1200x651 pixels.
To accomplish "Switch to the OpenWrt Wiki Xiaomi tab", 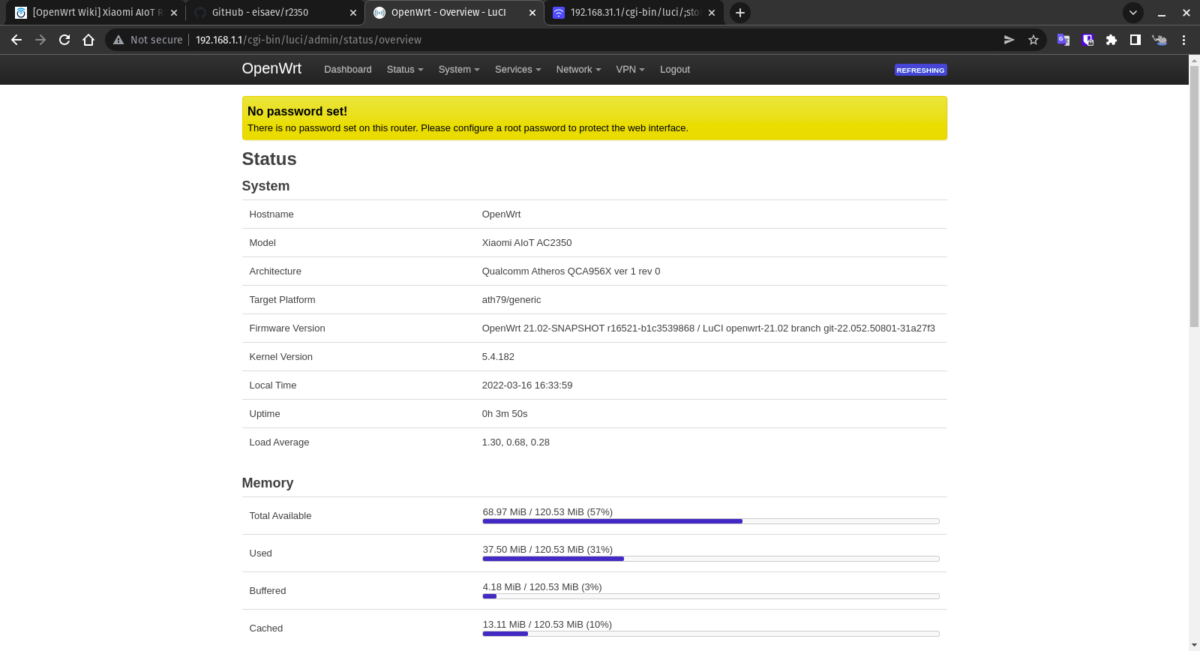I will pyautogui.click(x=90, y=13).
